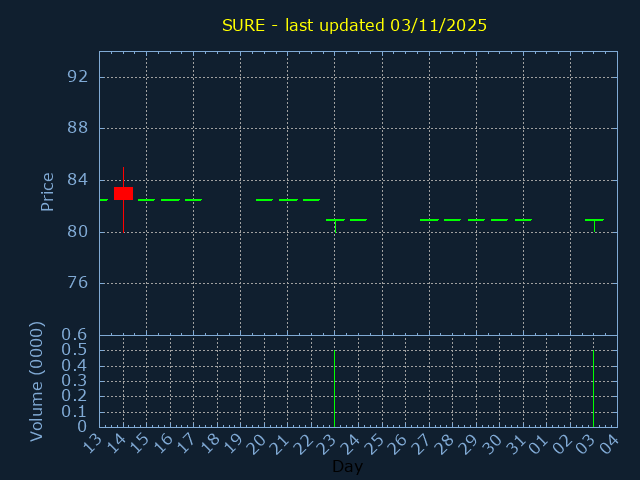
Task: Click the 0.6 volume tick label
Action: pyautogui.click(x=74, y=335)
